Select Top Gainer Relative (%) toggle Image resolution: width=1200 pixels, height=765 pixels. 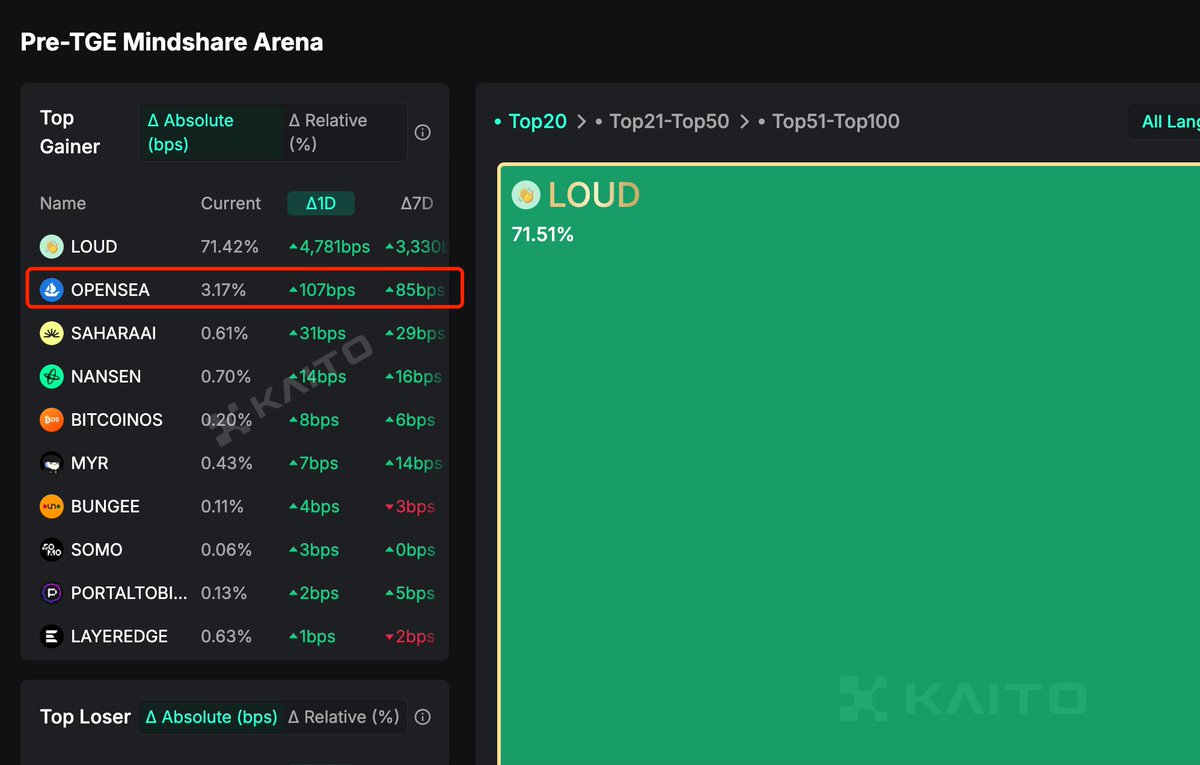point(344,132)
